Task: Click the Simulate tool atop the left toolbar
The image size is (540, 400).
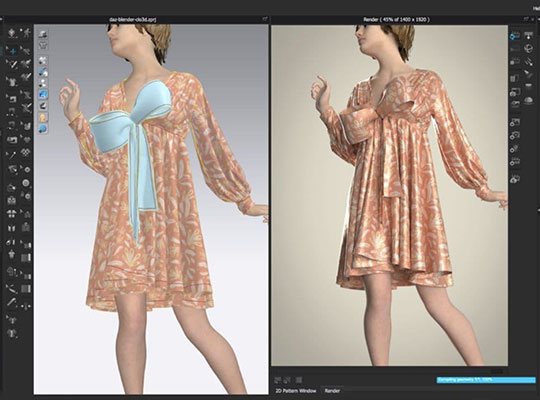Action: coord(12,33)
